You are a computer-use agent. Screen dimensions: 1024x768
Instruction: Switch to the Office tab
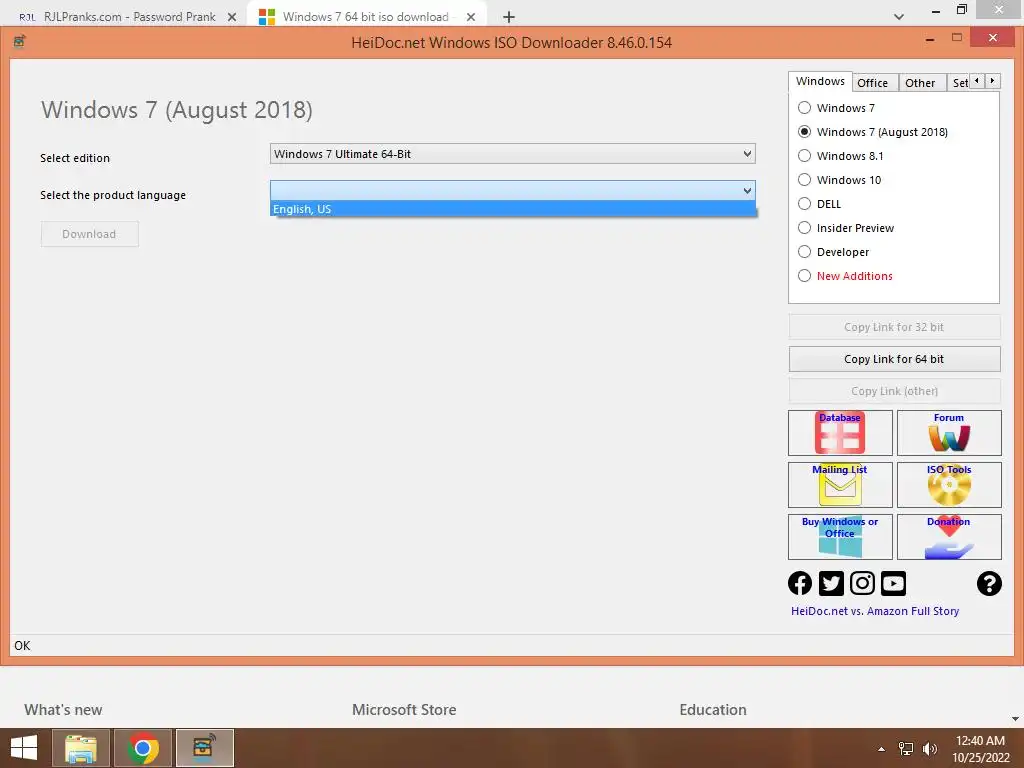[x=872, y=83]
